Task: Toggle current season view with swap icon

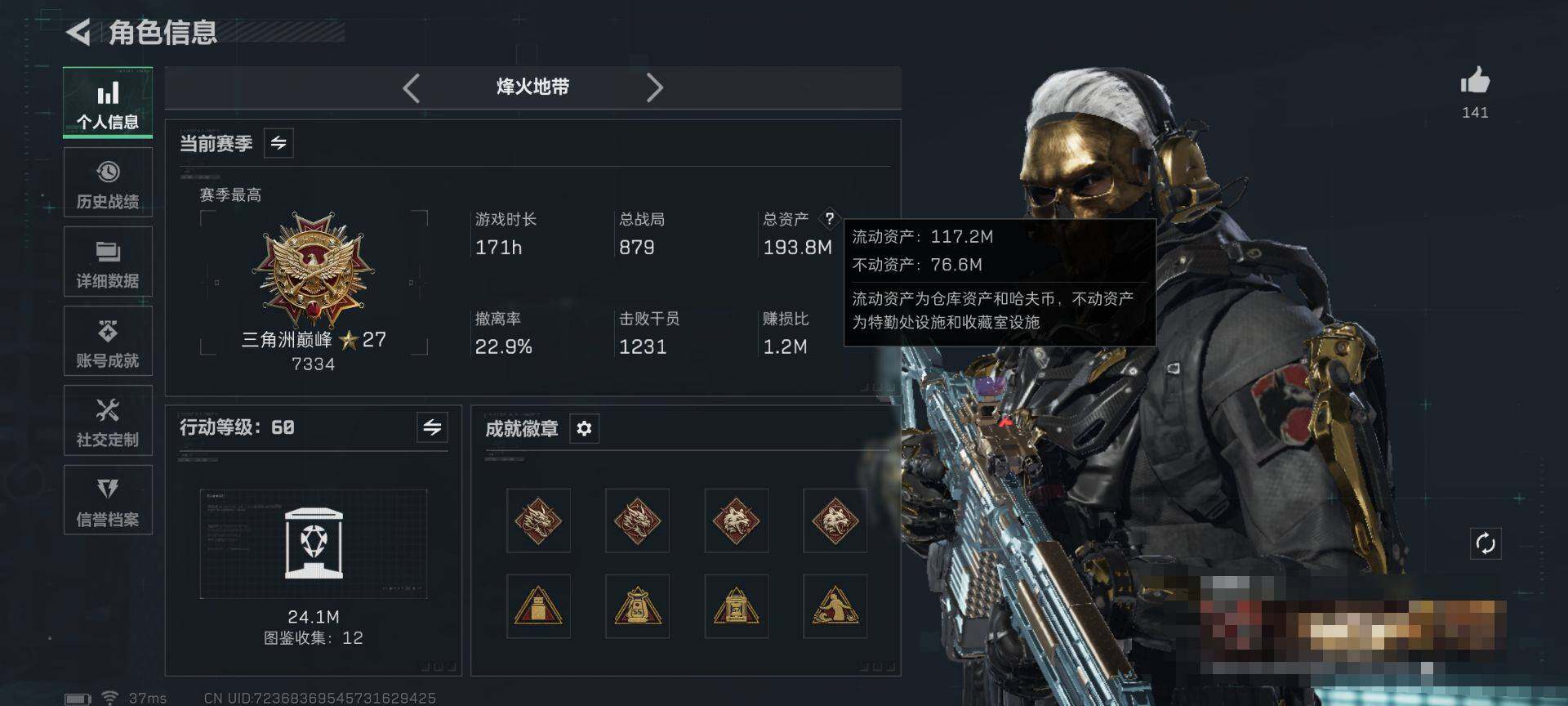Action: coord(278,143)
